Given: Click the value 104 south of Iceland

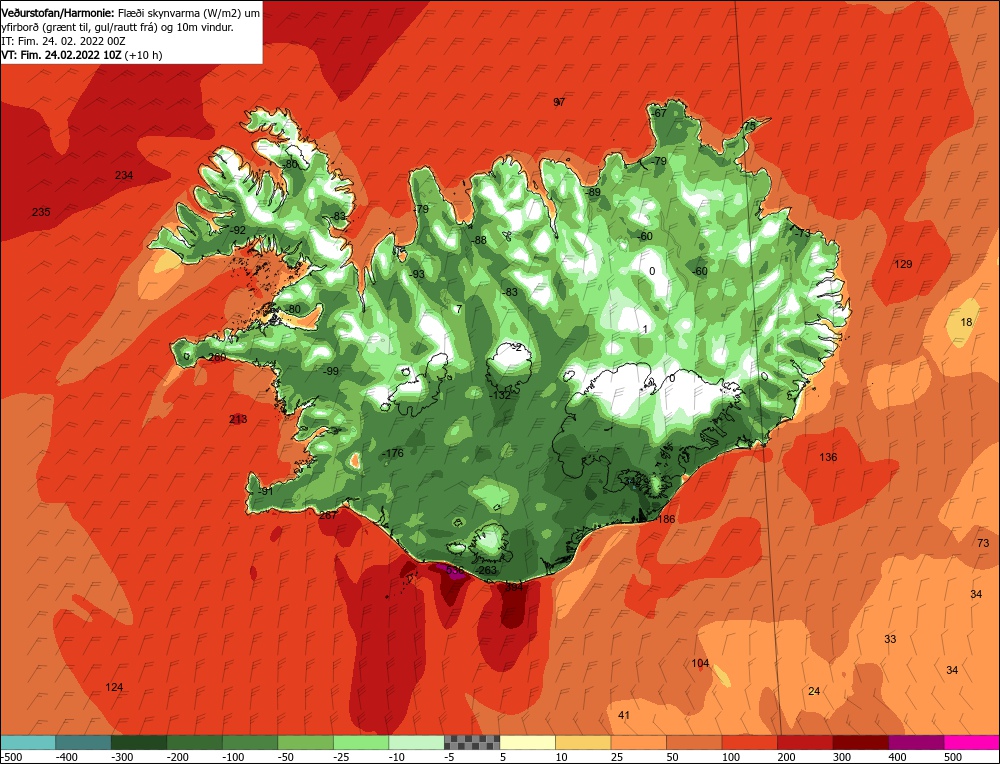Looking at the screenshot, I should click(x=700, y=663).
